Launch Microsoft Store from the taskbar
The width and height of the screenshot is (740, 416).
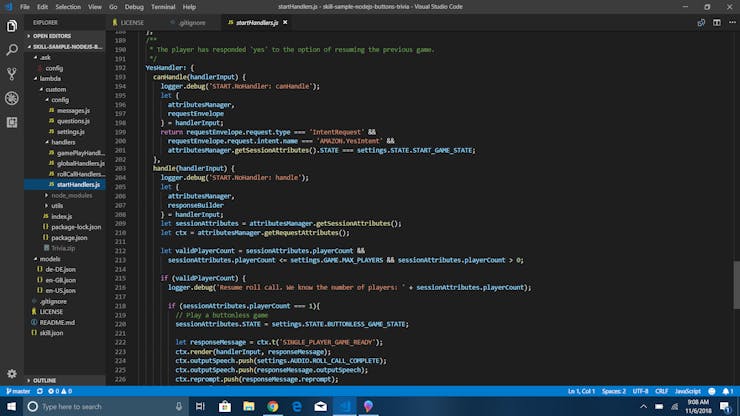click(x=225, y=406)
